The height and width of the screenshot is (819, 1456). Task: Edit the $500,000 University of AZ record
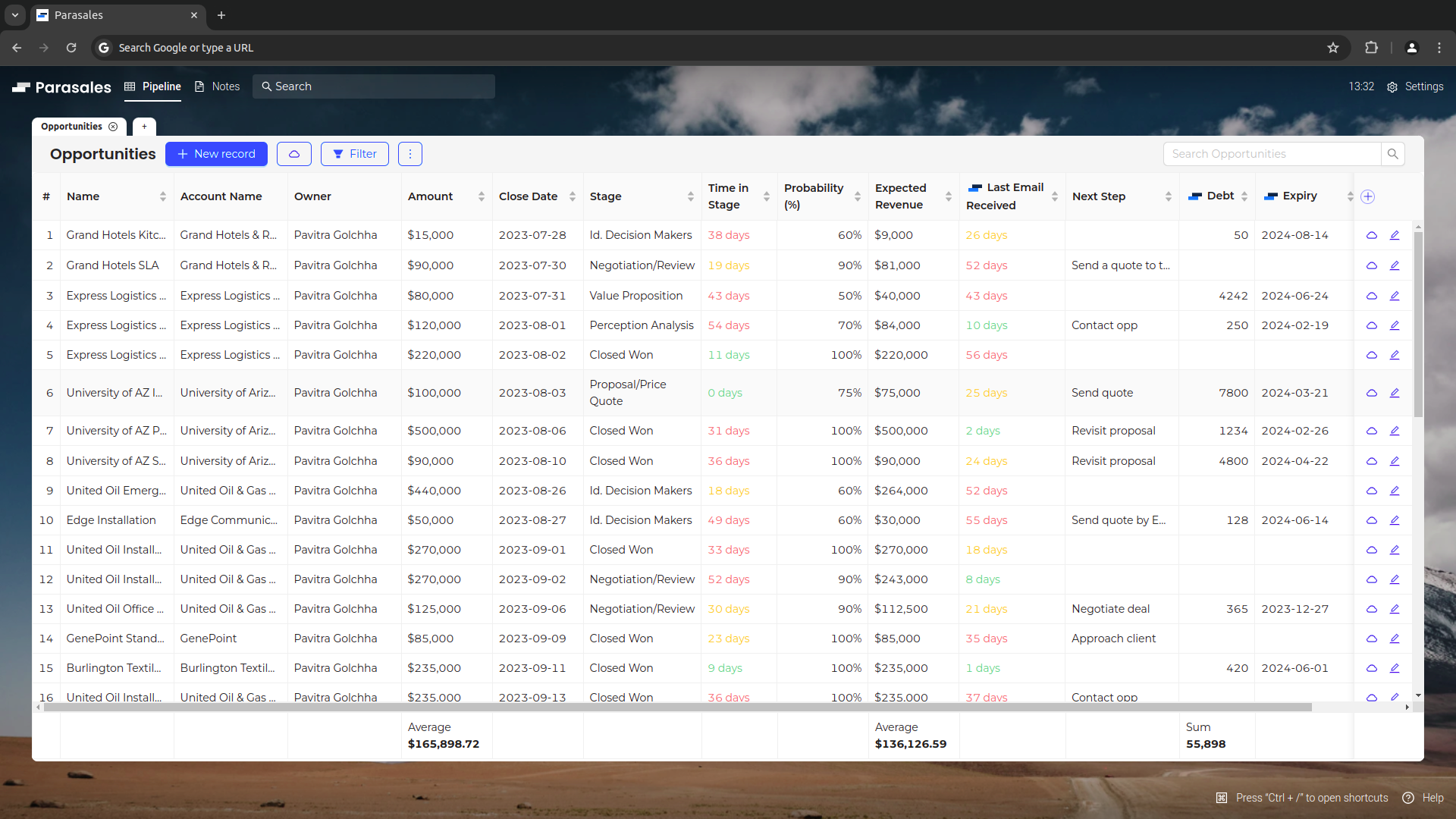(1395, 431)
